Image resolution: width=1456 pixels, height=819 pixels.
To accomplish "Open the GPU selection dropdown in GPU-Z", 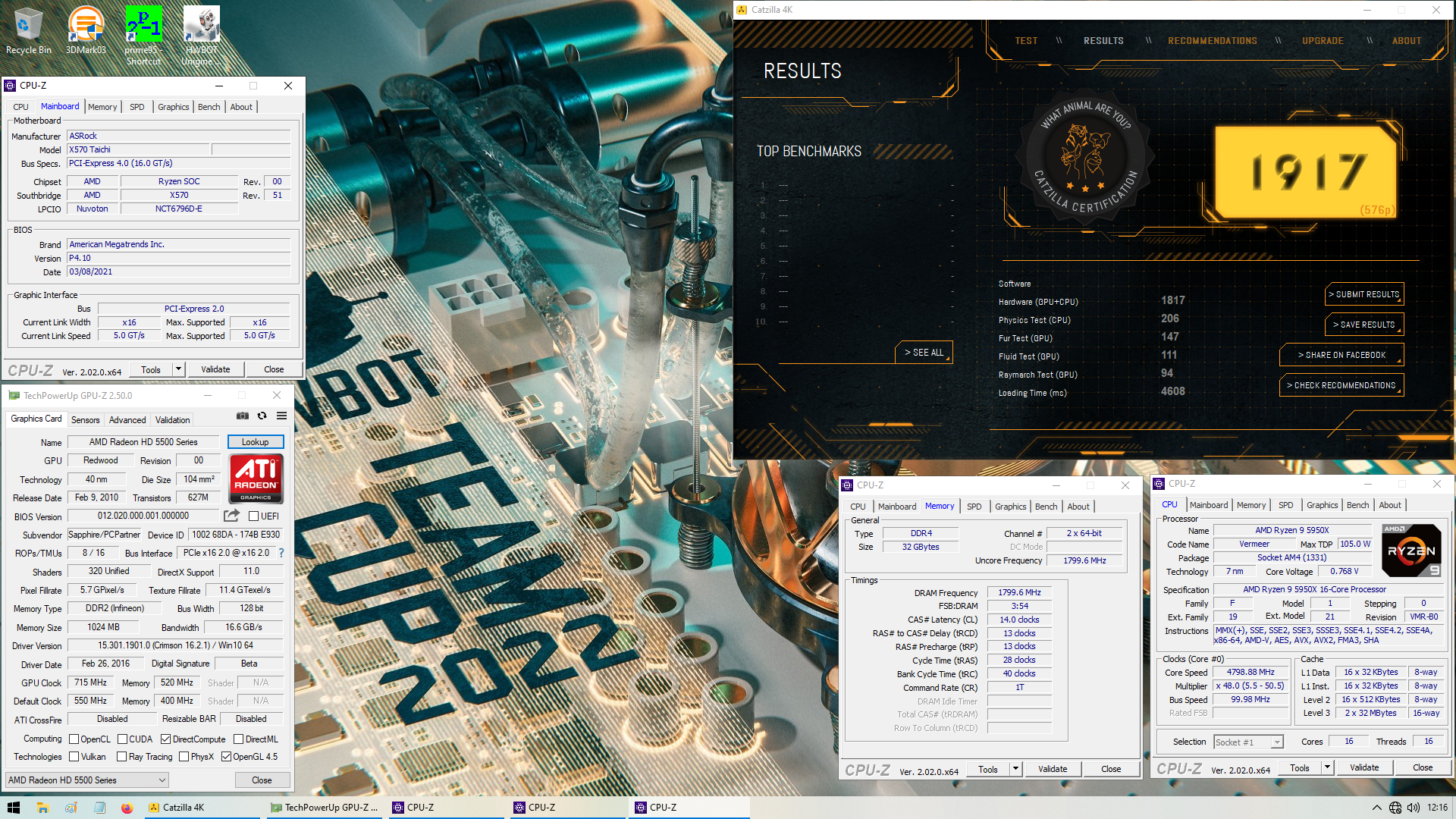I will (86, 780).
